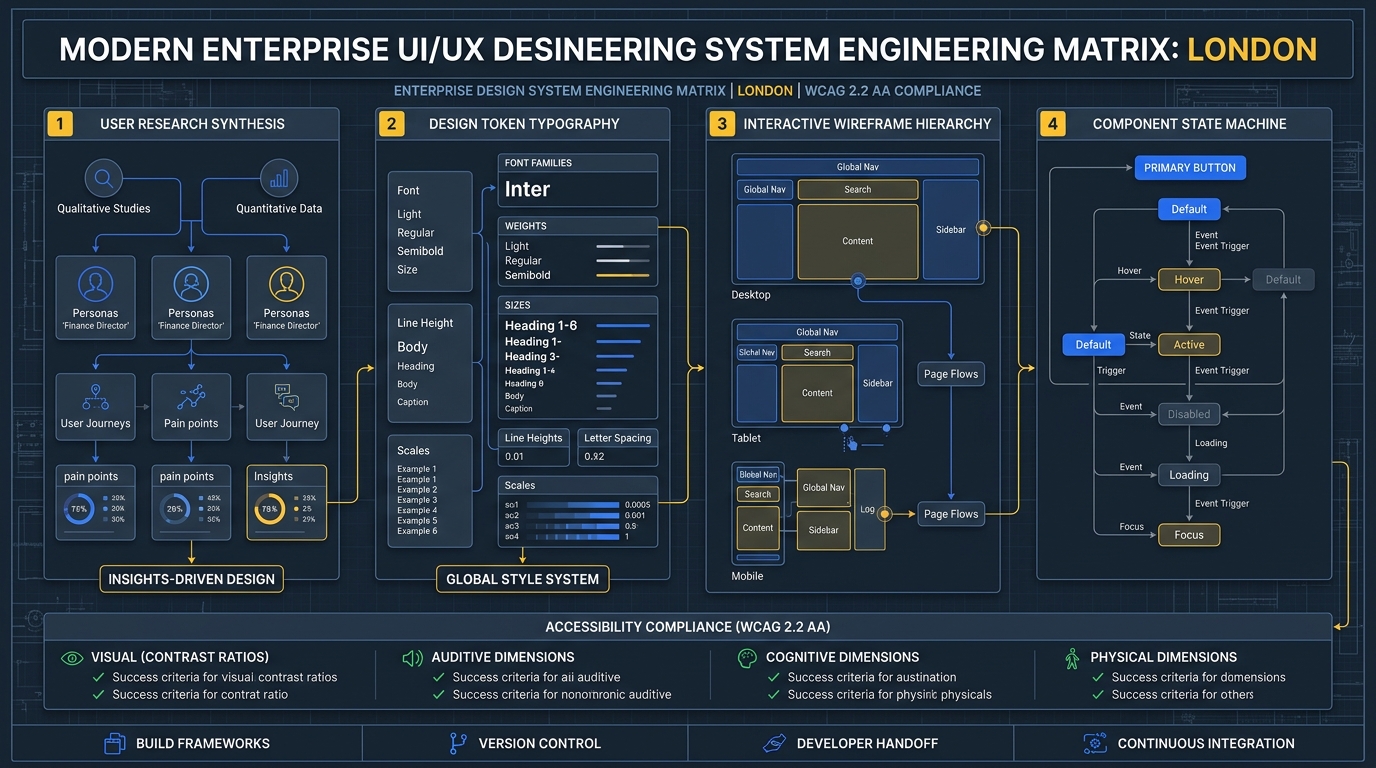This screenshot has width=1376, height=768.
Task: Select the Active state box
Action: pyautogui.click(x=1189, y=345)
